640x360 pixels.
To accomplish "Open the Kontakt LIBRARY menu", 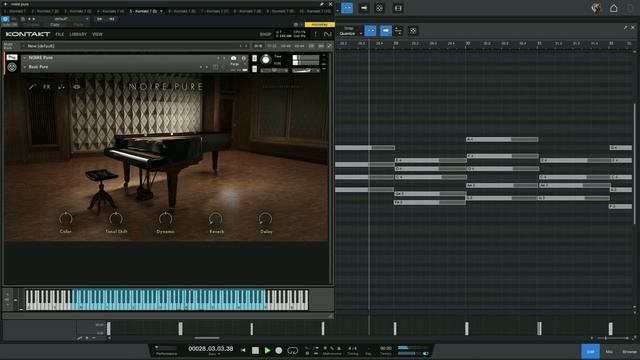I will (78, 34).
